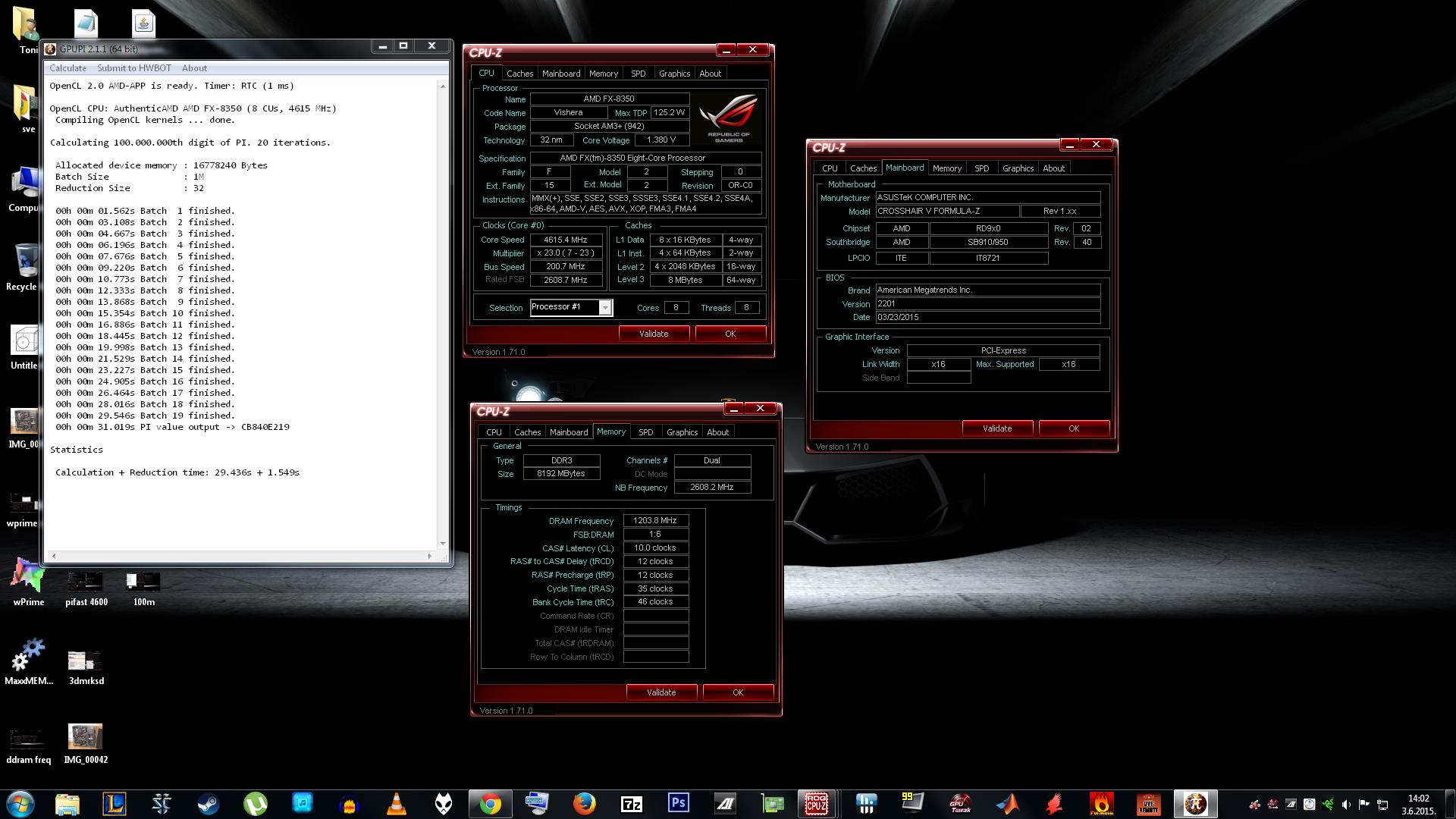Click OK in Memory CPU-Z window

[738, 692]
